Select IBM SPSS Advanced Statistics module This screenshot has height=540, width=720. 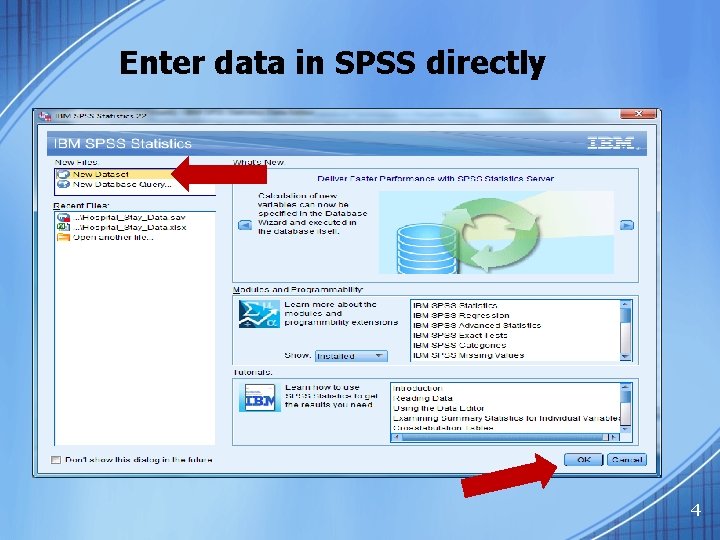[x=477, y=326]
